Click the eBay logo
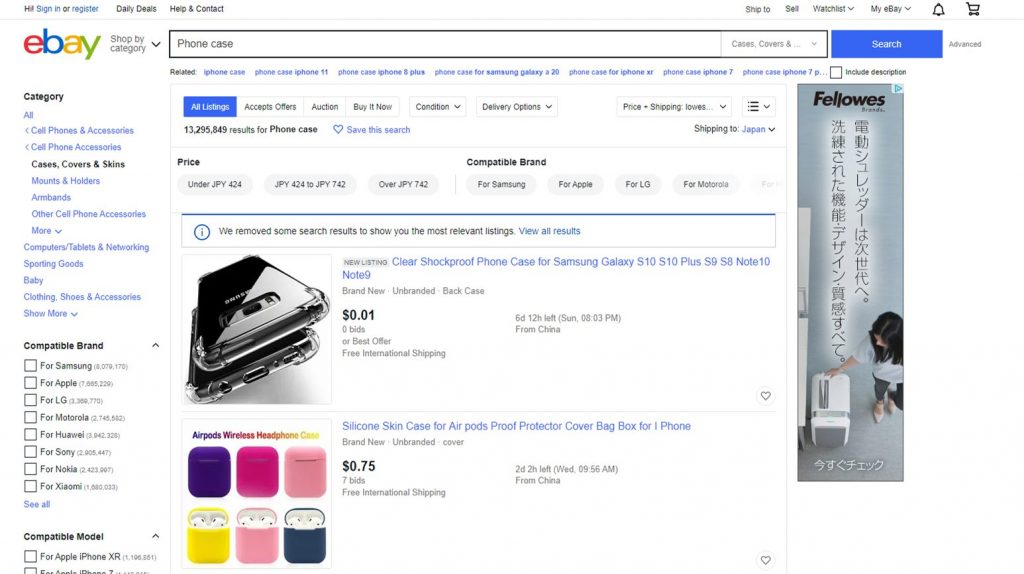Image resolution: width=1024 pixels, height=574 pixels. pyautogui.click(x=62, y=44)
